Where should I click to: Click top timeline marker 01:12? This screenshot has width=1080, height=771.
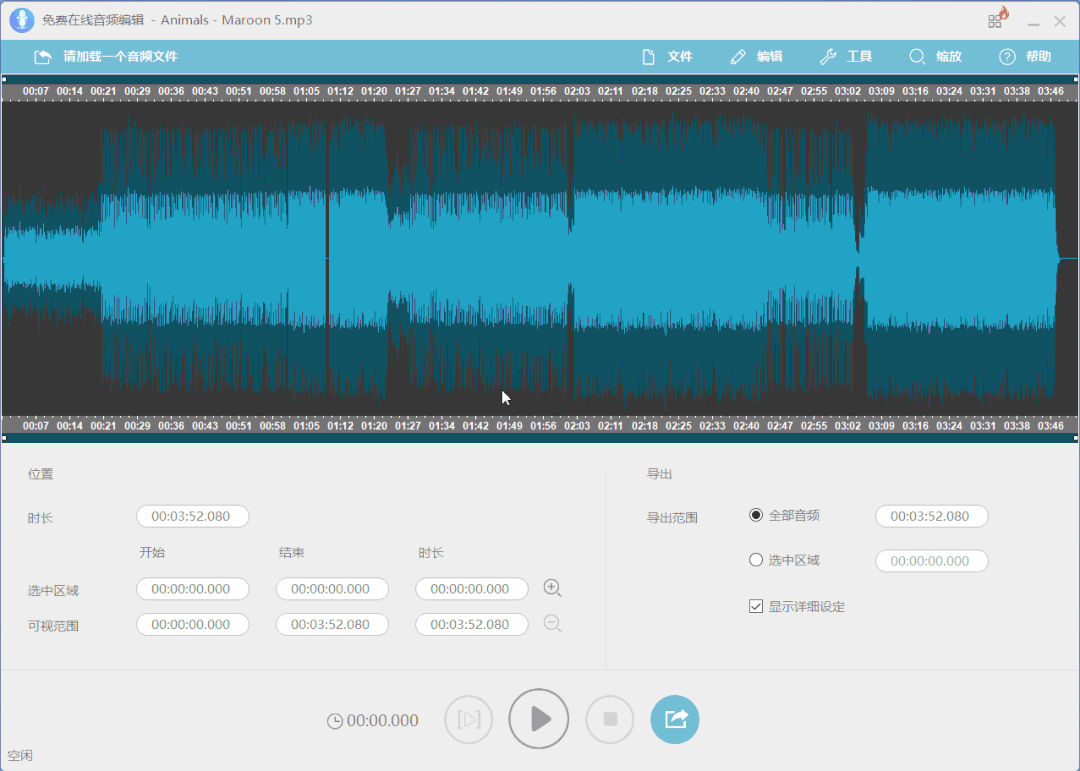click(x=340, y=91)
